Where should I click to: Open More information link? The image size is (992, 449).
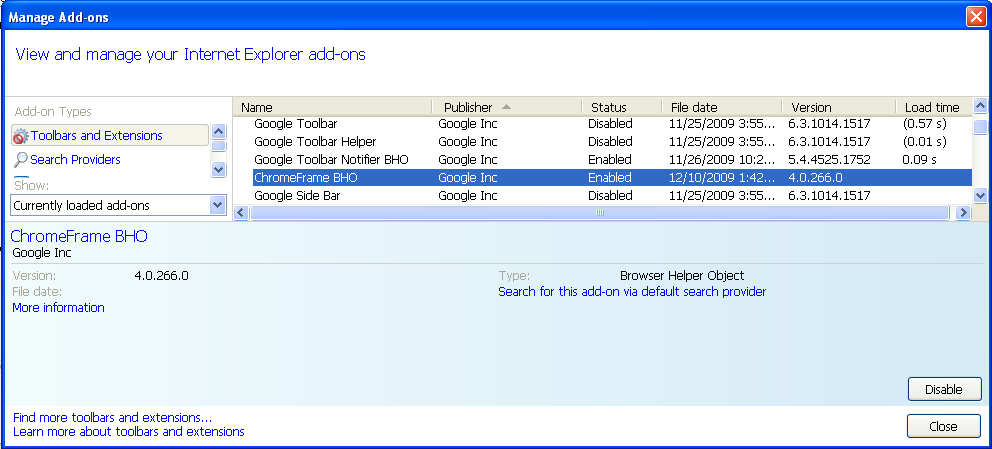pos(58,308)
